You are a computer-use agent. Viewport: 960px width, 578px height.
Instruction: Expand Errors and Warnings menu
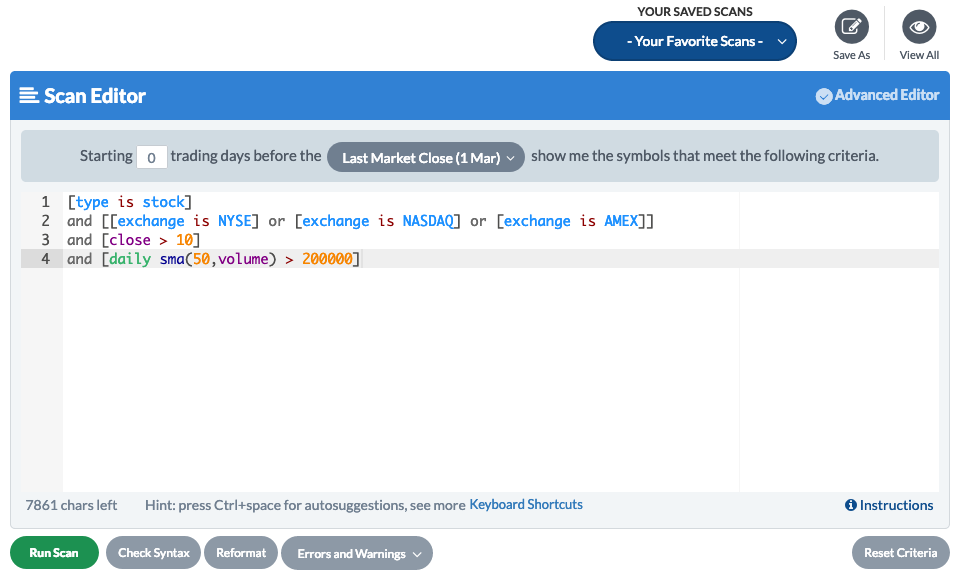point(356,553)
